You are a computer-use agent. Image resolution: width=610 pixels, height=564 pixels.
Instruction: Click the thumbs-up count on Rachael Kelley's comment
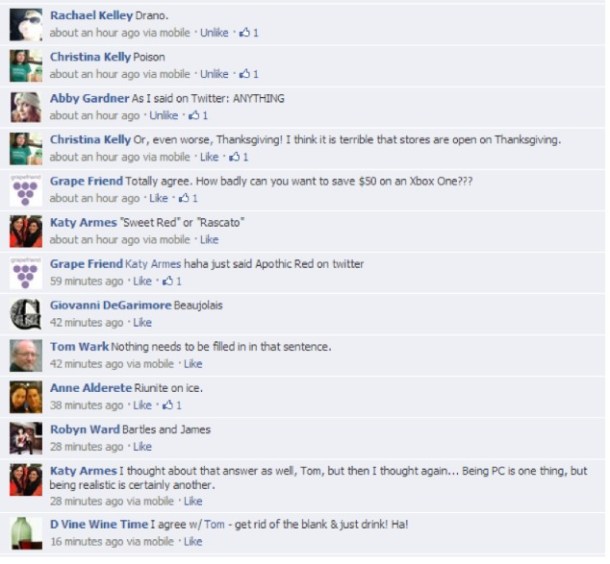(x=249, y=33)
